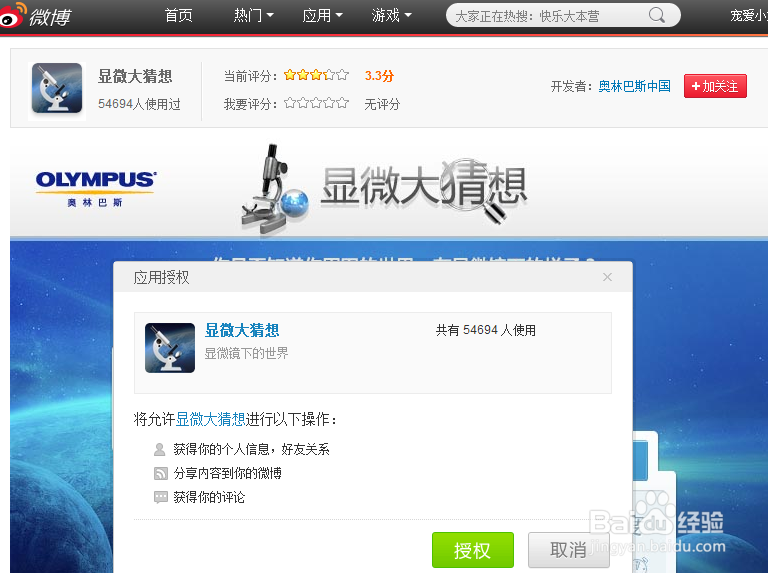Click 共有 54694 人使用 text in dialog

click(486, 331)
